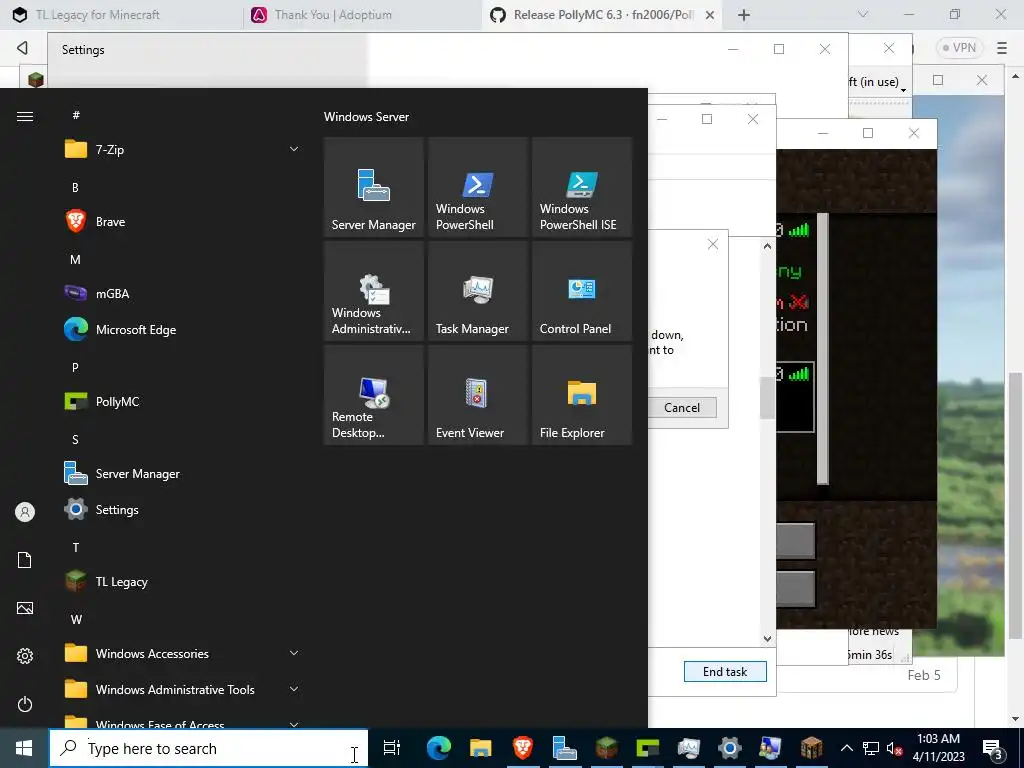Open the Windows PowerShell ISE tile
1024x768 pixels.
[582, 187]
